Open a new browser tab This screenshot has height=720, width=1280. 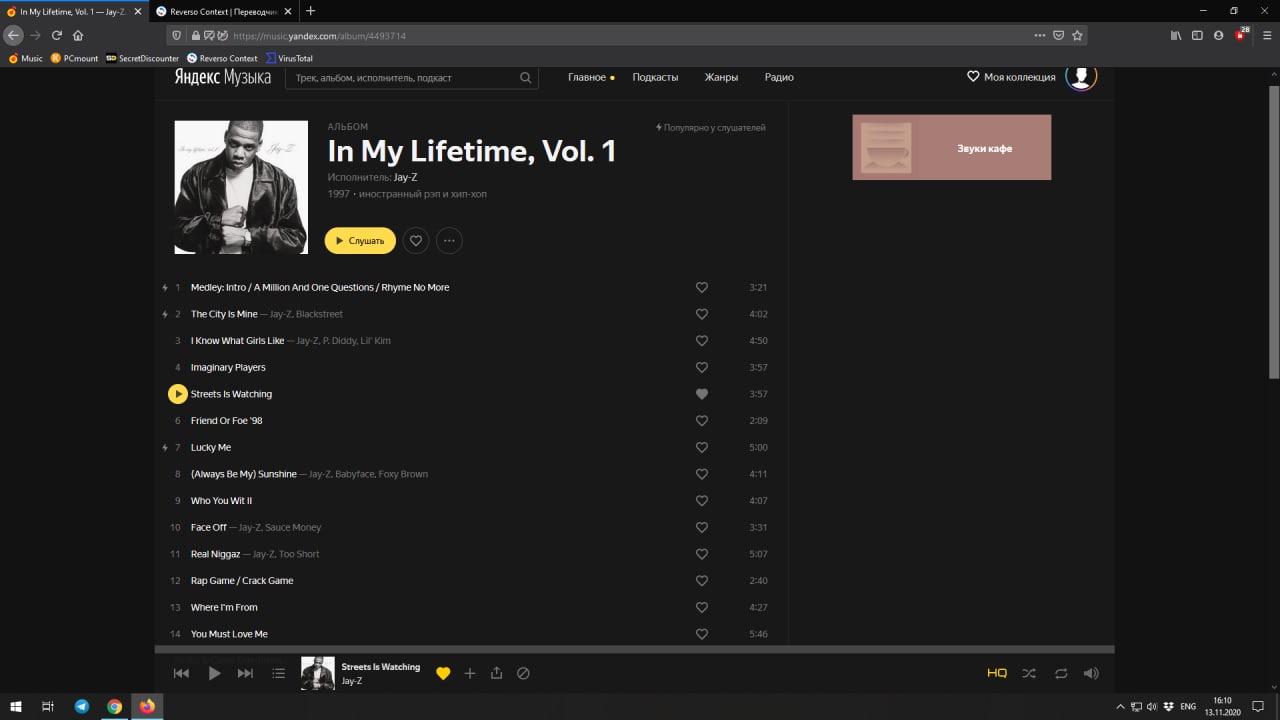click(310, 11)
